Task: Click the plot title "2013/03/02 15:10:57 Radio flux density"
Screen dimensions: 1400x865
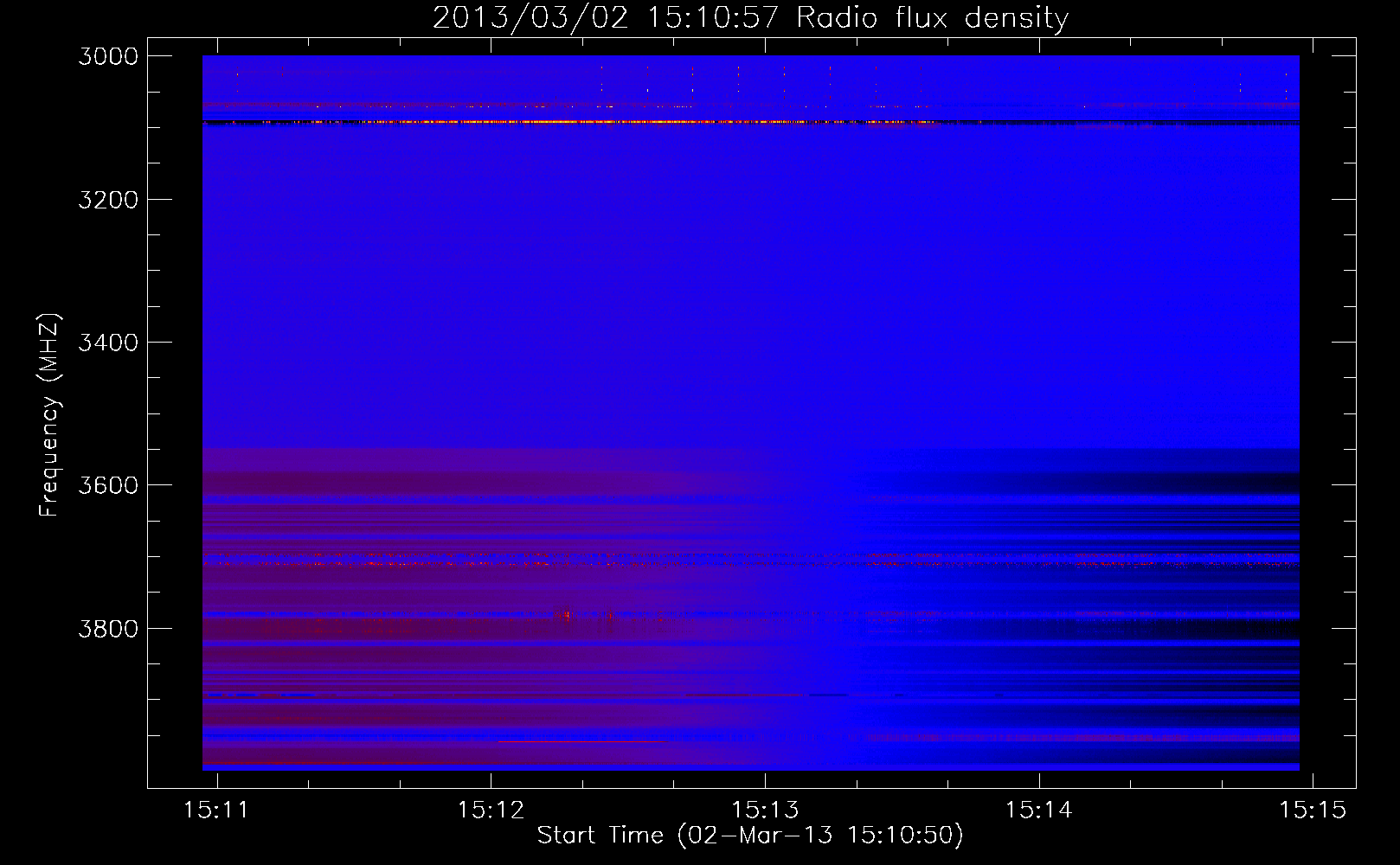Action: click(750, 17)
